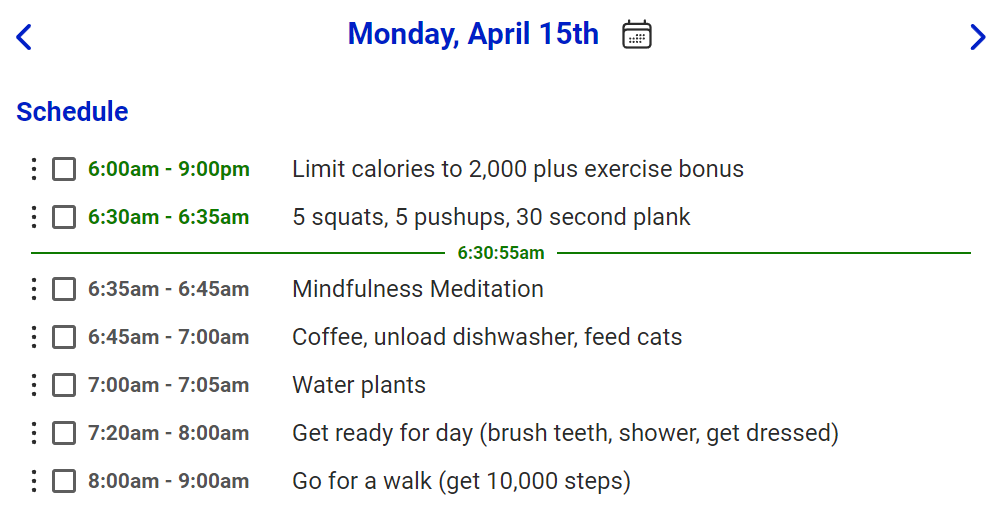The image size is (1003, 511).
Task: Open options menu for Limit calories task
Action: click(x=34, y=169)
